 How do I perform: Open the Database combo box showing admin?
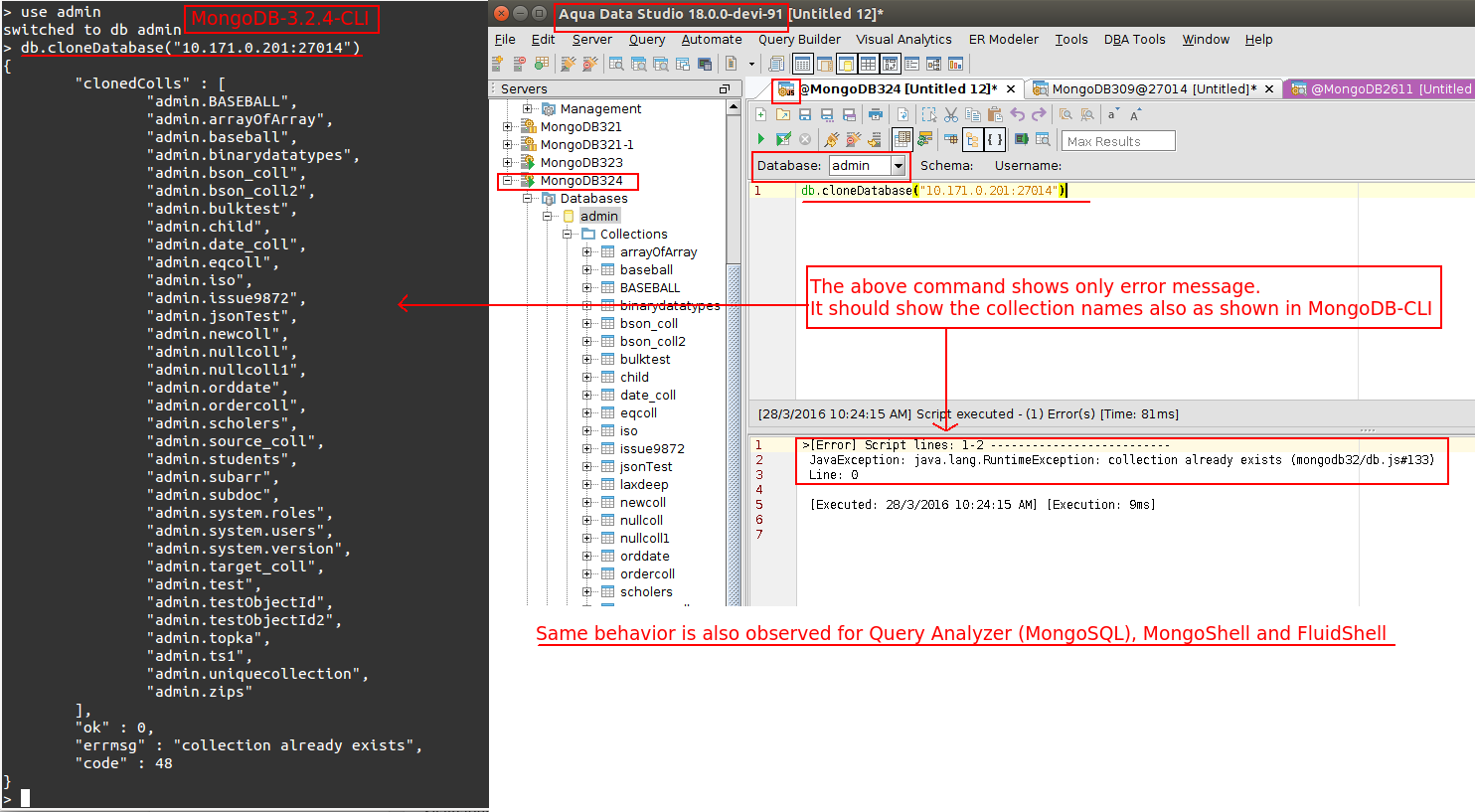(x=868, y=166)
